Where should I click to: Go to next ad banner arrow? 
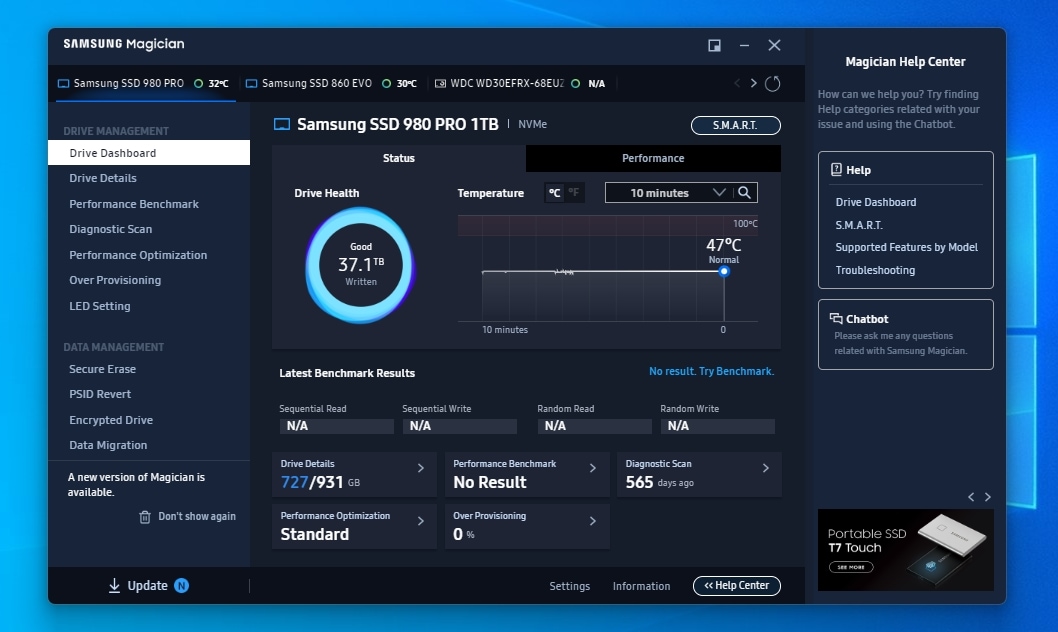tap(988, 497)
